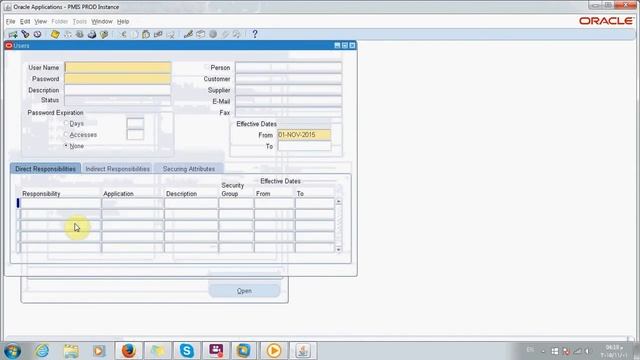
Task: Click the Switch Responsibilities toolbar icon
Action: 80,34
